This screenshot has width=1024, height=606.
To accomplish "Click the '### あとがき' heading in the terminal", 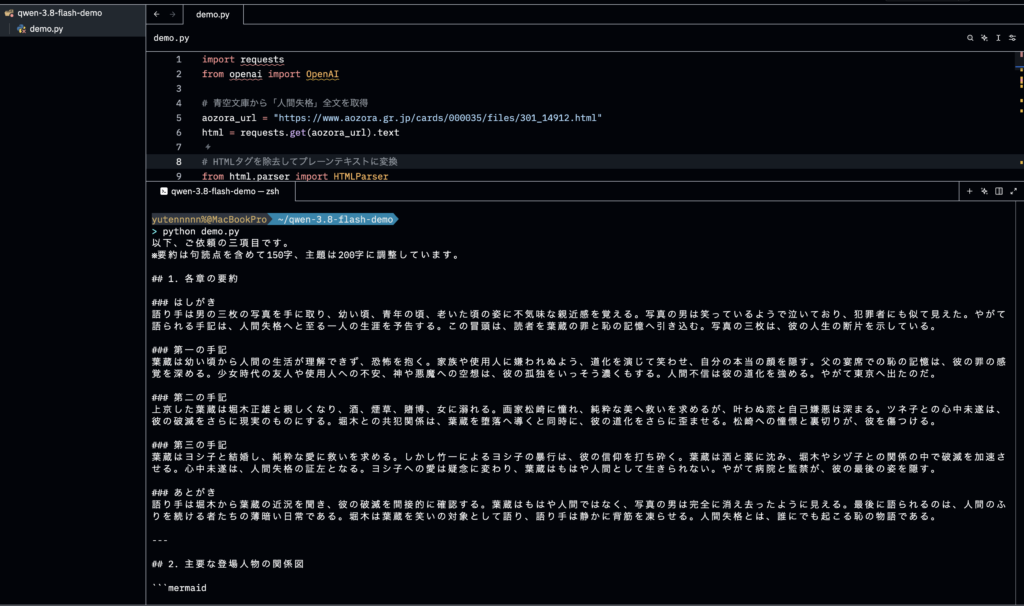I will pyautogui.click(x=184, y=492).
